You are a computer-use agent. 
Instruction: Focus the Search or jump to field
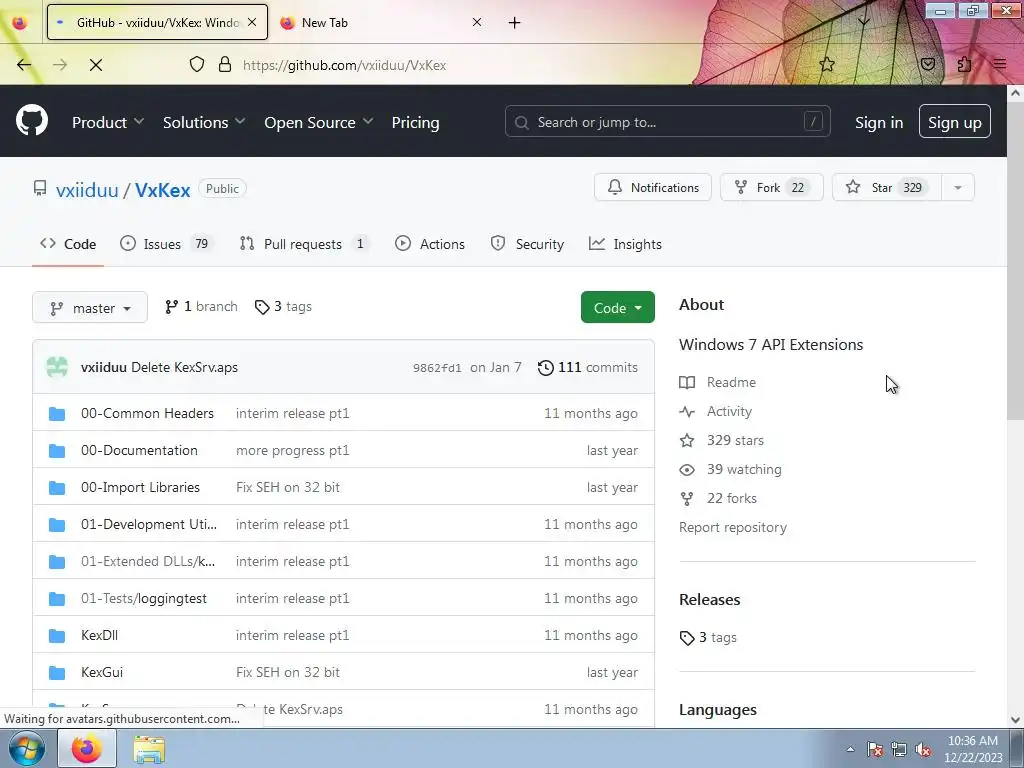tap(667, 121)
